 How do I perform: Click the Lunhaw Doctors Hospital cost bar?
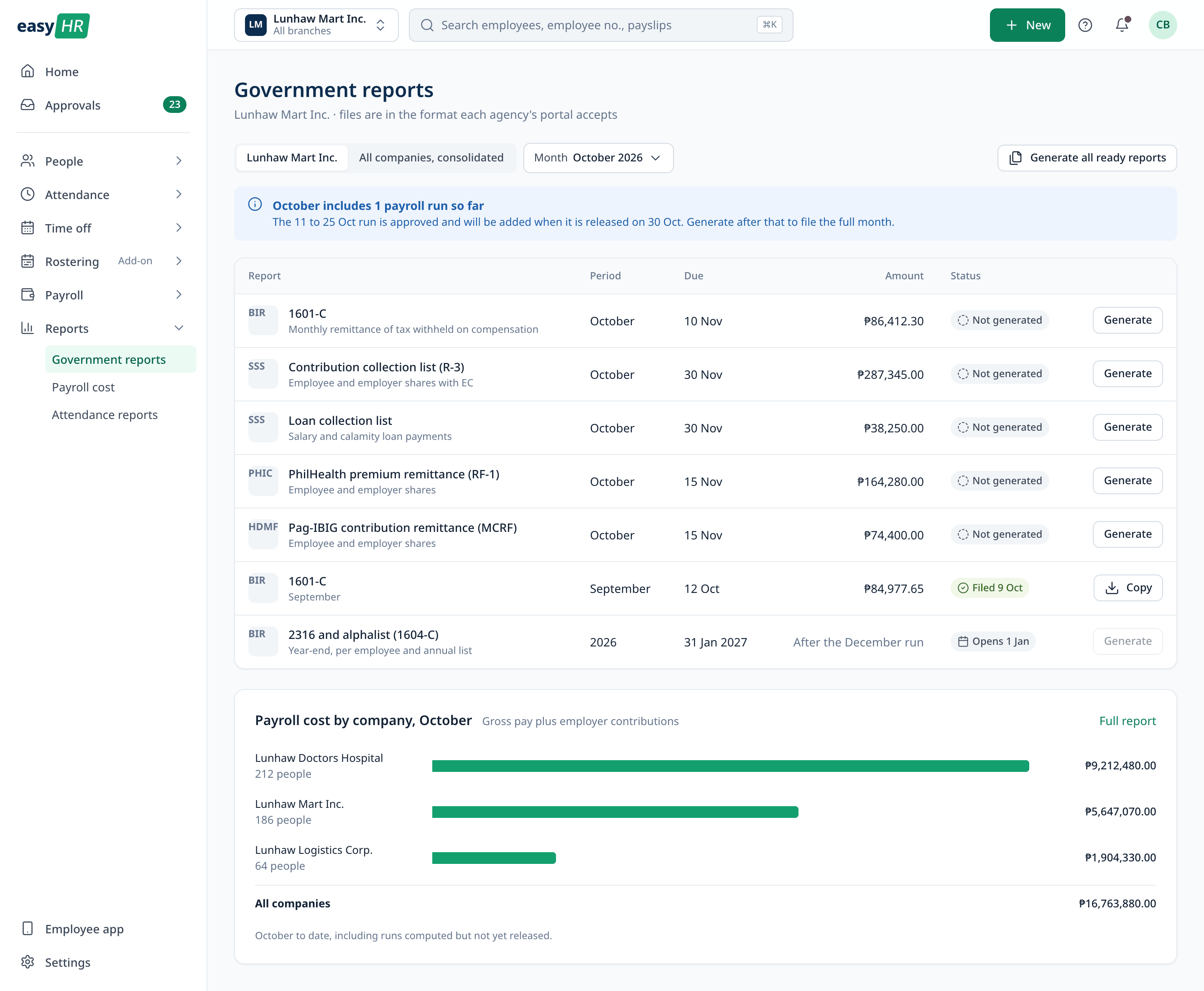point(730,766)
